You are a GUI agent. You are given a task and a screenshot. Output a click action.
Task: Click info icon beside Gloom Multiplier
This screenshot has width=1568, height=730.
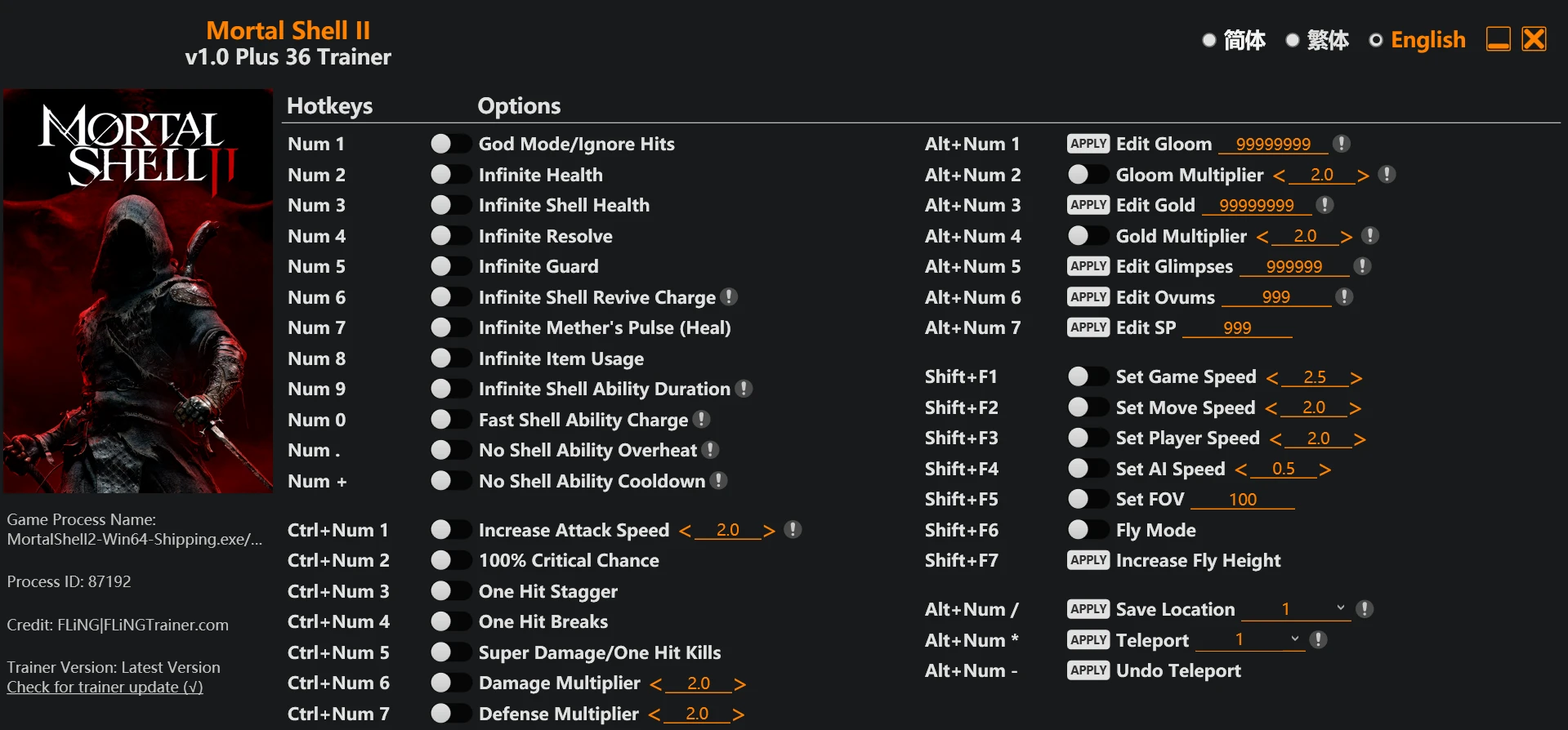(1387, 174)
